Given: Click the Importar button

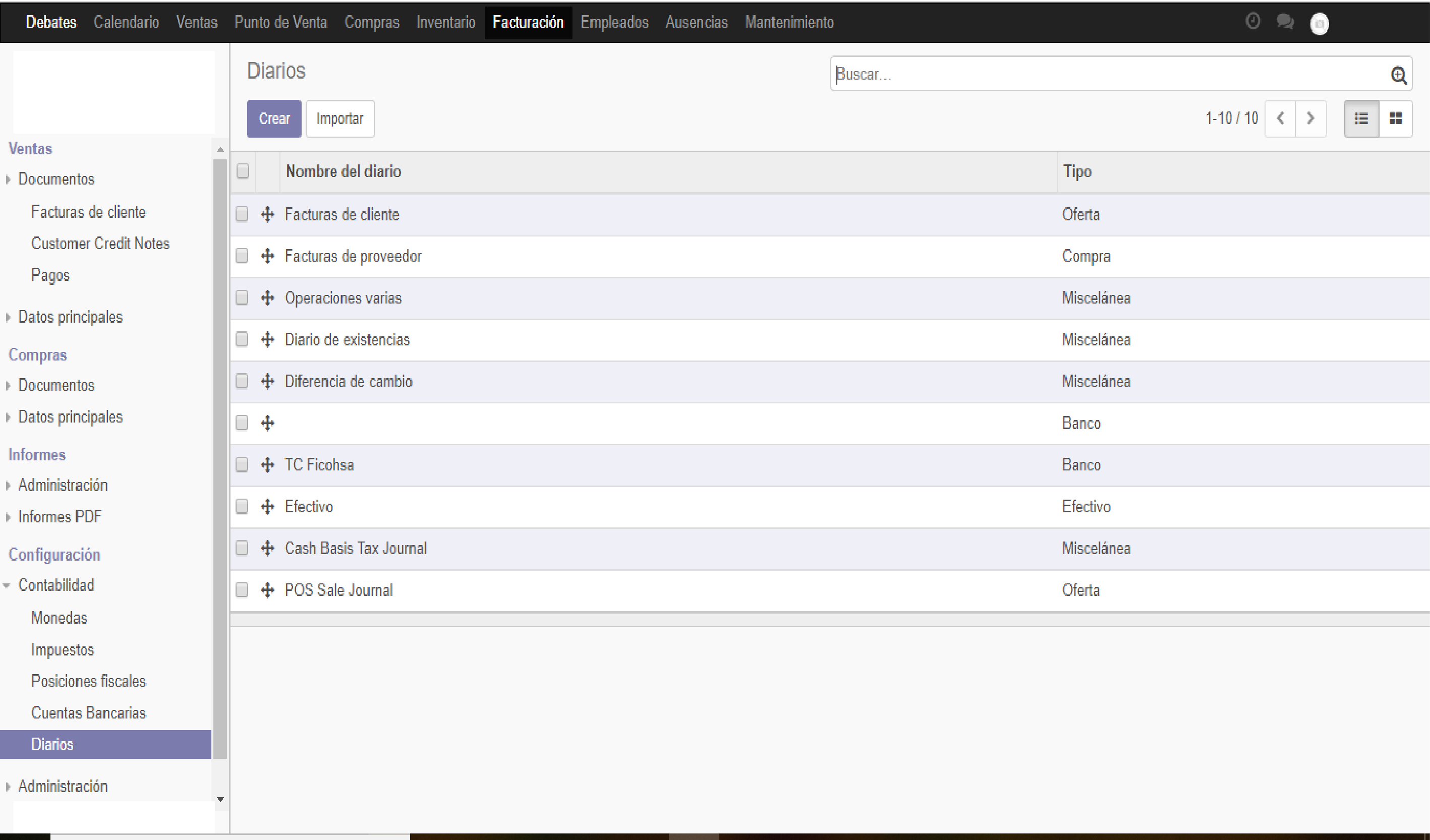Looking at the screenshot, I should tap(340, 118).
